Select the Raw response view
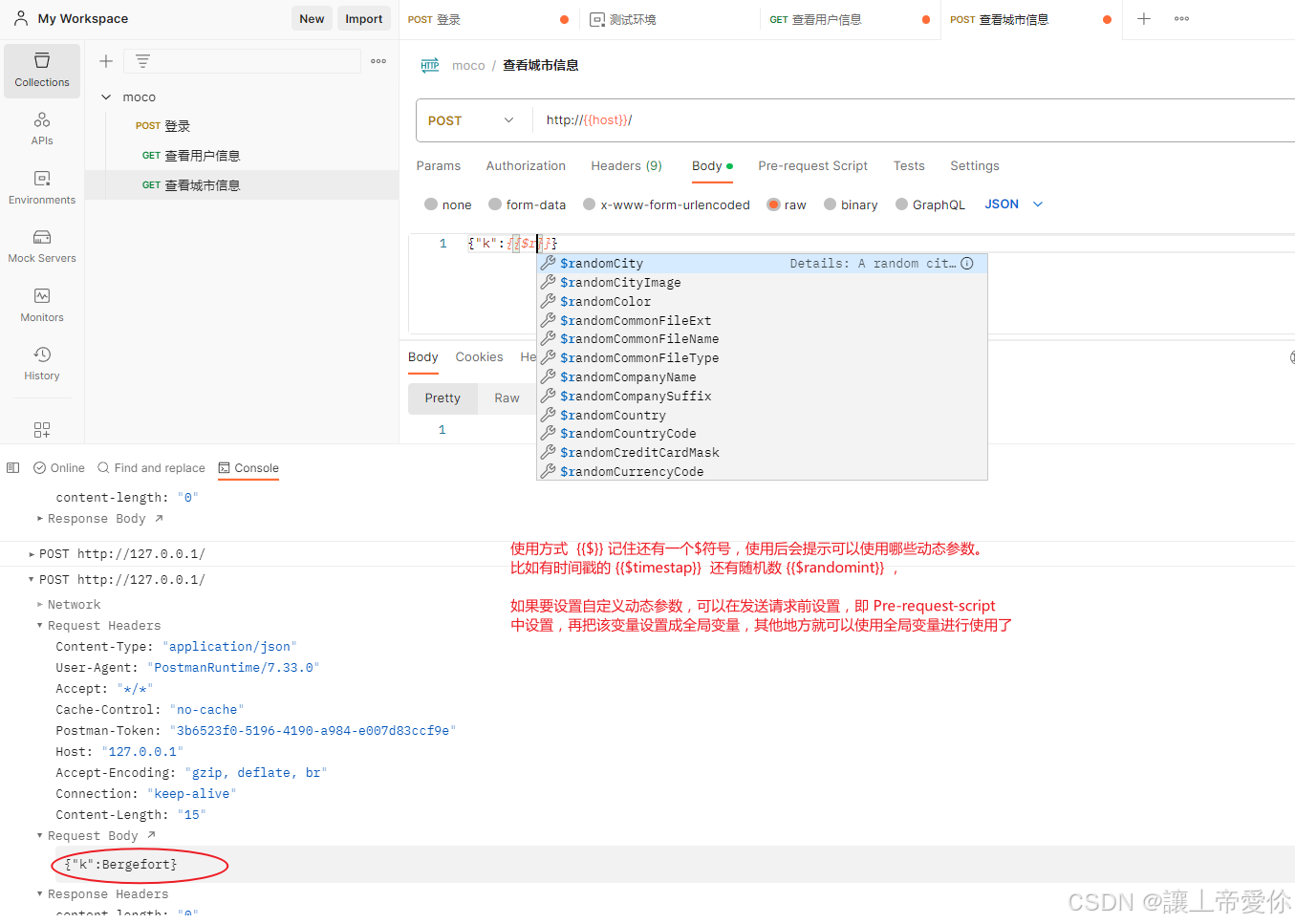Screen dimensions: 1295x924 click(507, 398)
